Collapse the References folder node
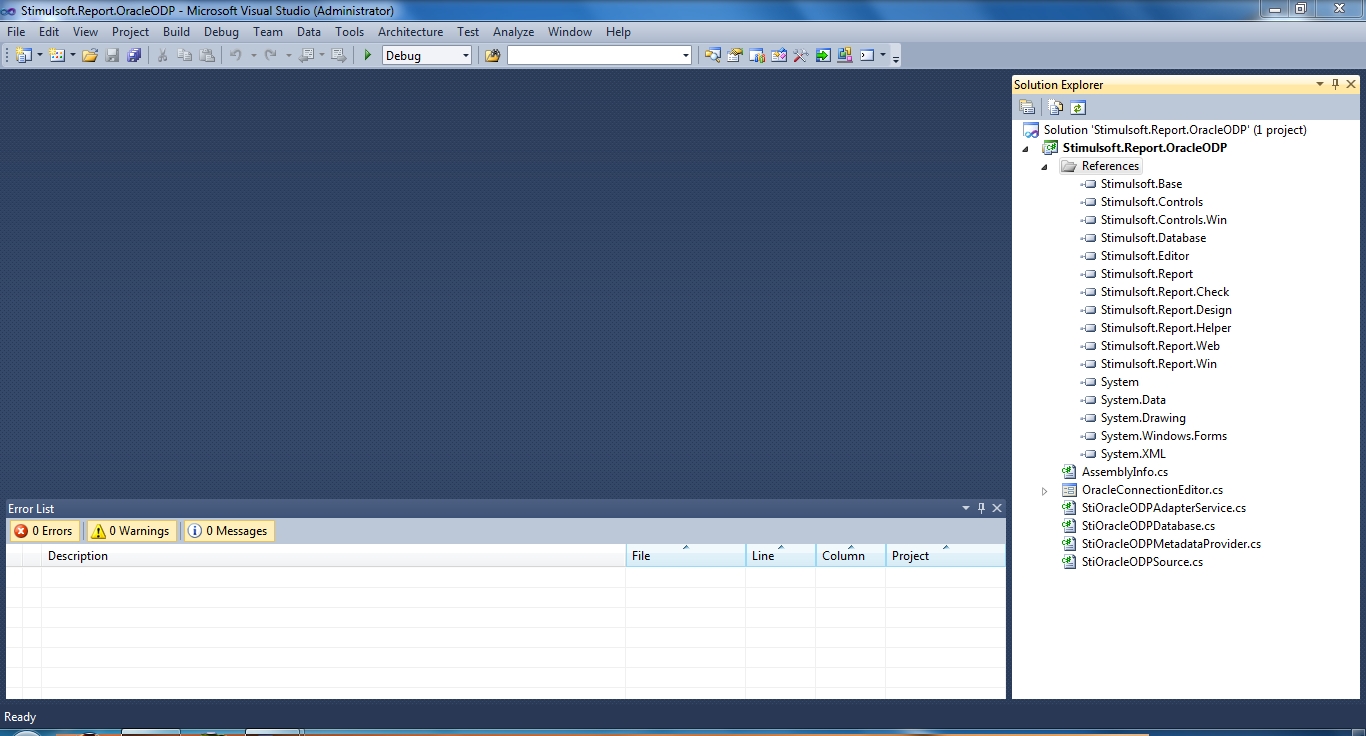Viewport: 1366px width, 736px height. pos(1044,167)
